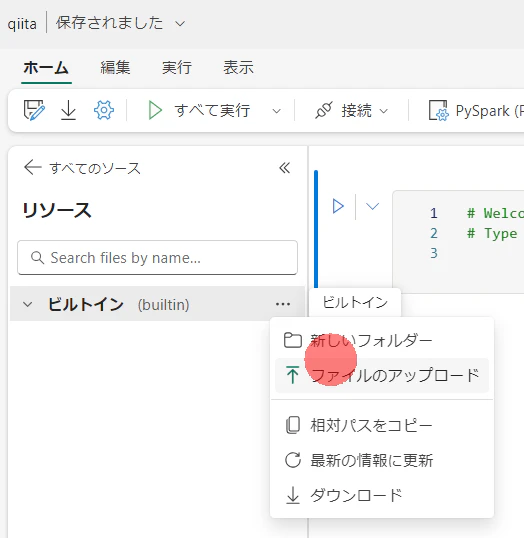This screenshot has width=524, height=538.
Task: Click the magnifier icon in search box
Action: tap(37, 258)
